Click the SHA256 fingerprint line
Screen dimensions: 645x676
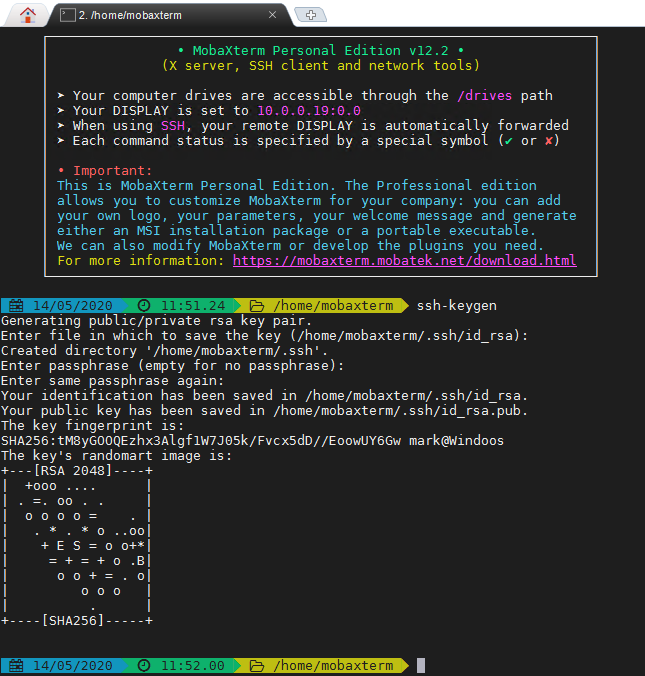pos(252,441)
